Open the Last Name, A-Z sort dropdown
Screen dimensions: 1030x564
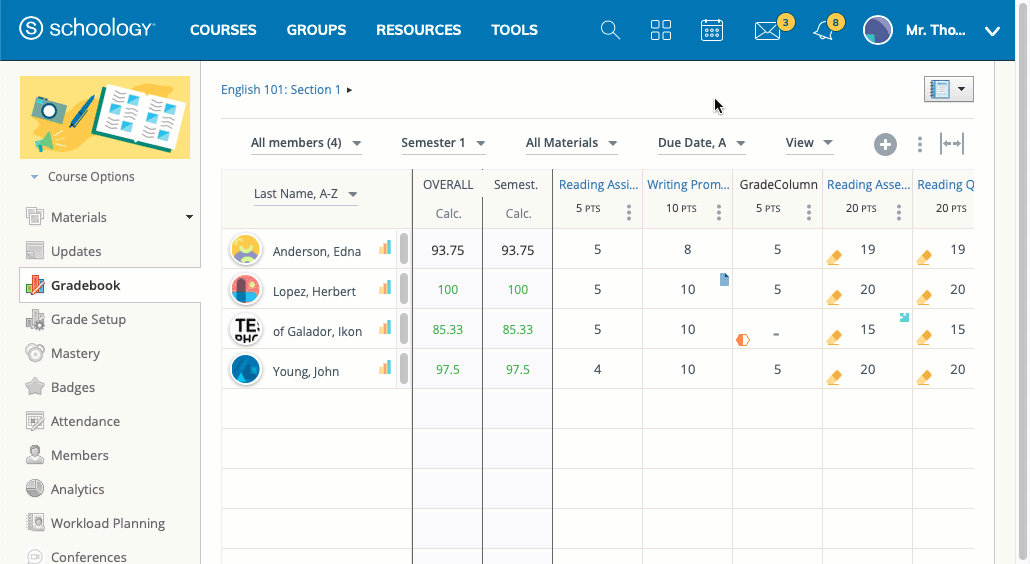pos(305,194)
